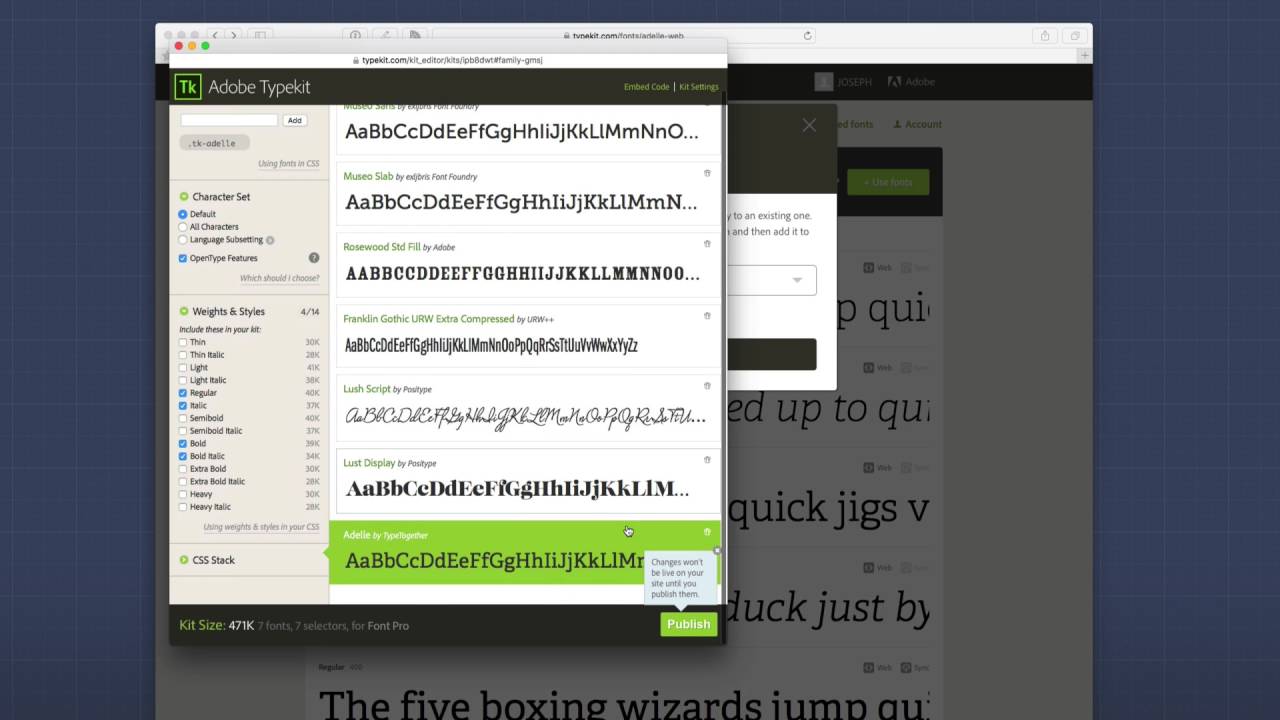Remove Rosewood Std Fill using its trash icon

coord(707,244)
